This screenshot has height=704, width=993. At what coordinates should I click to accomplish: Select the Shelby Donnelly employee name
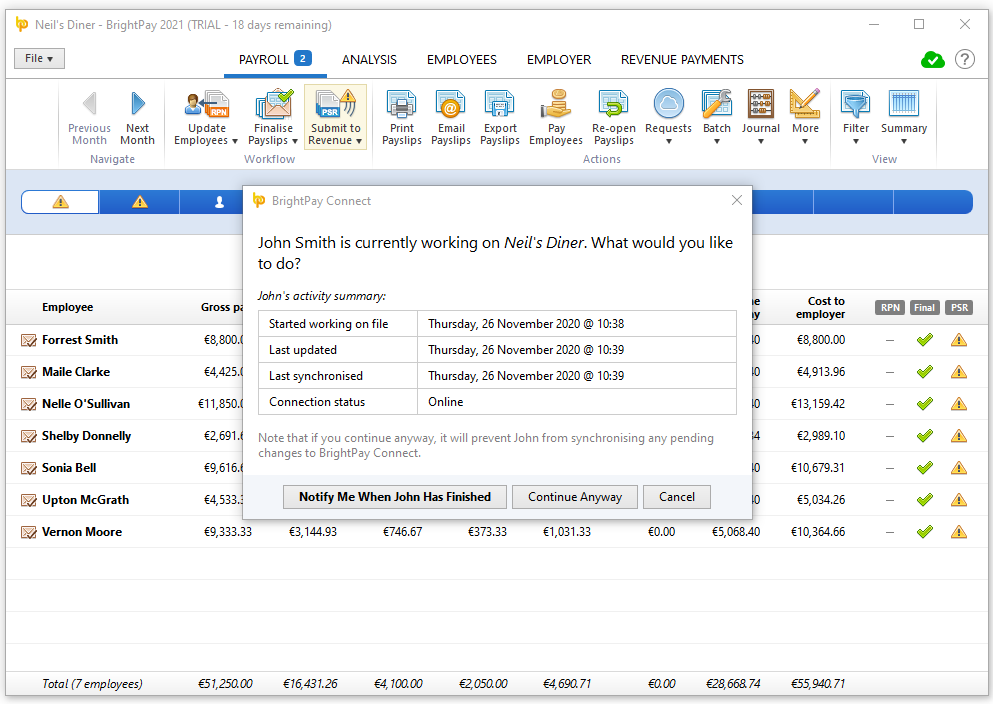(x=86, y=436)
